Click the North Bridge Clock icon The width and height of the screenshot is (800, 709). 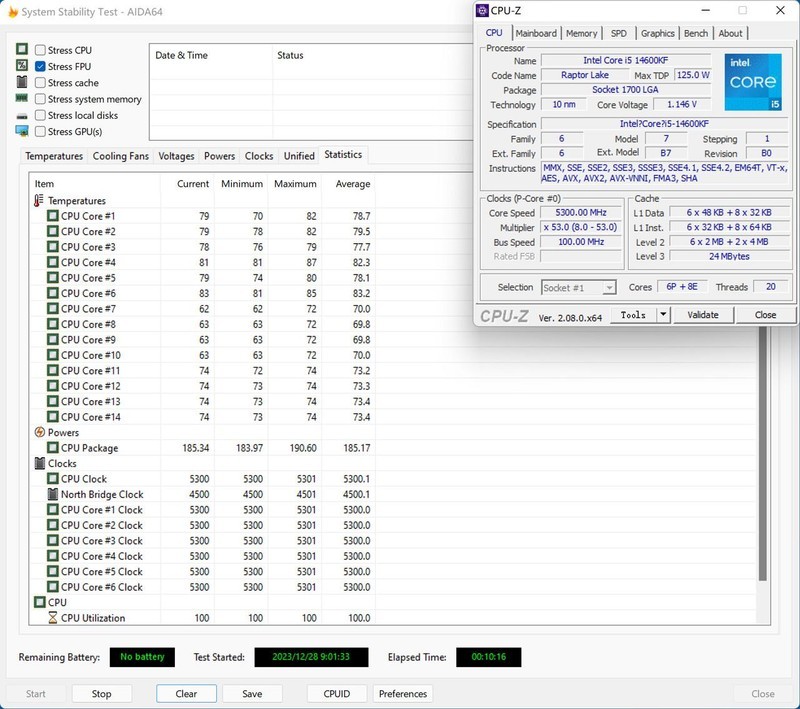(53, 494)
